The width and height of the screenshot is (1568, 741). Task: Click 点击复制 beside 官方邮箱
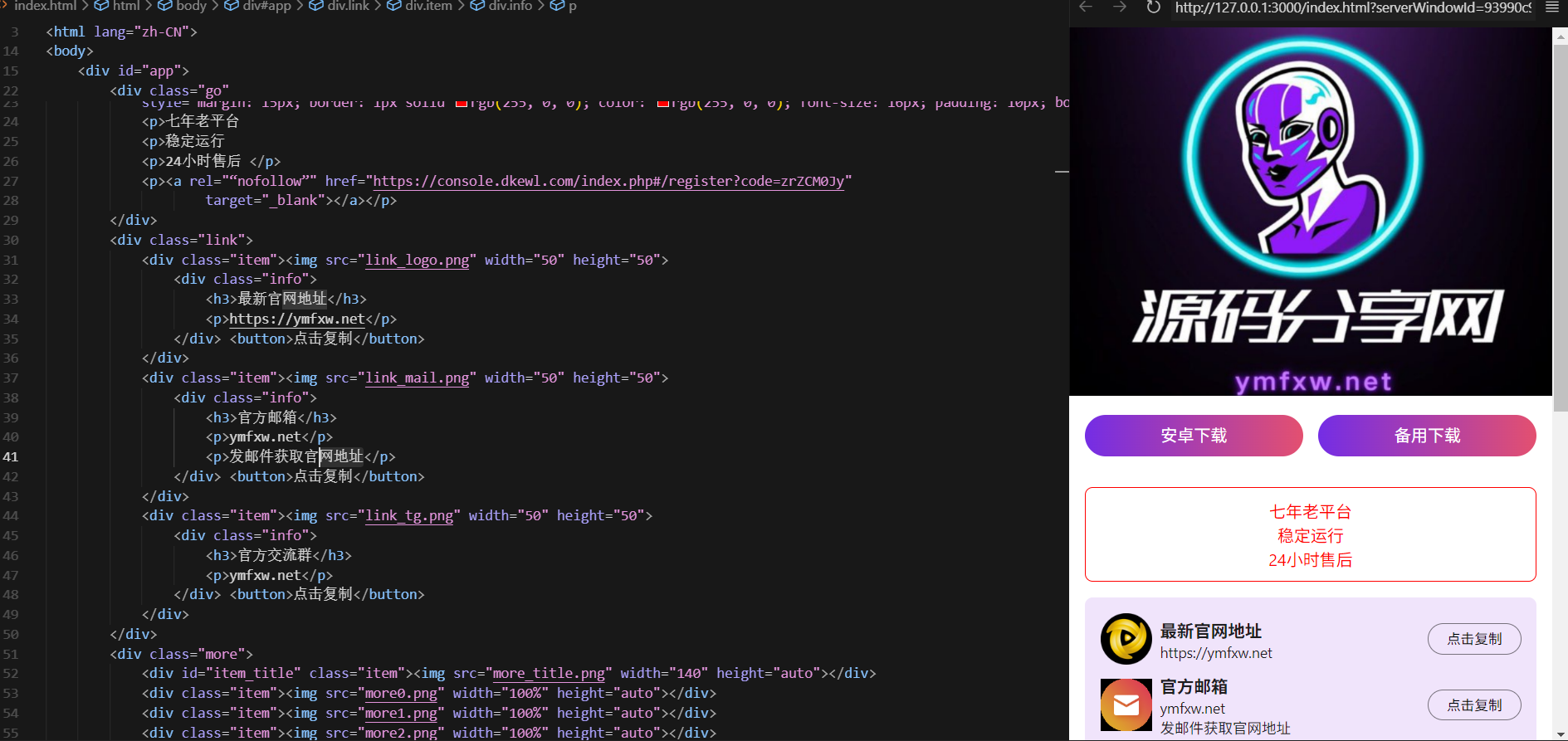coord(1473,705)
